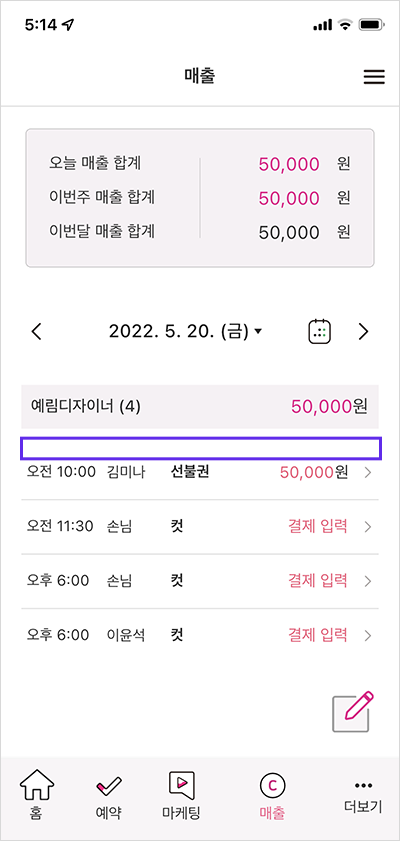
Task: View 오늘 매출 합계 amount
Action: point(289,164)
